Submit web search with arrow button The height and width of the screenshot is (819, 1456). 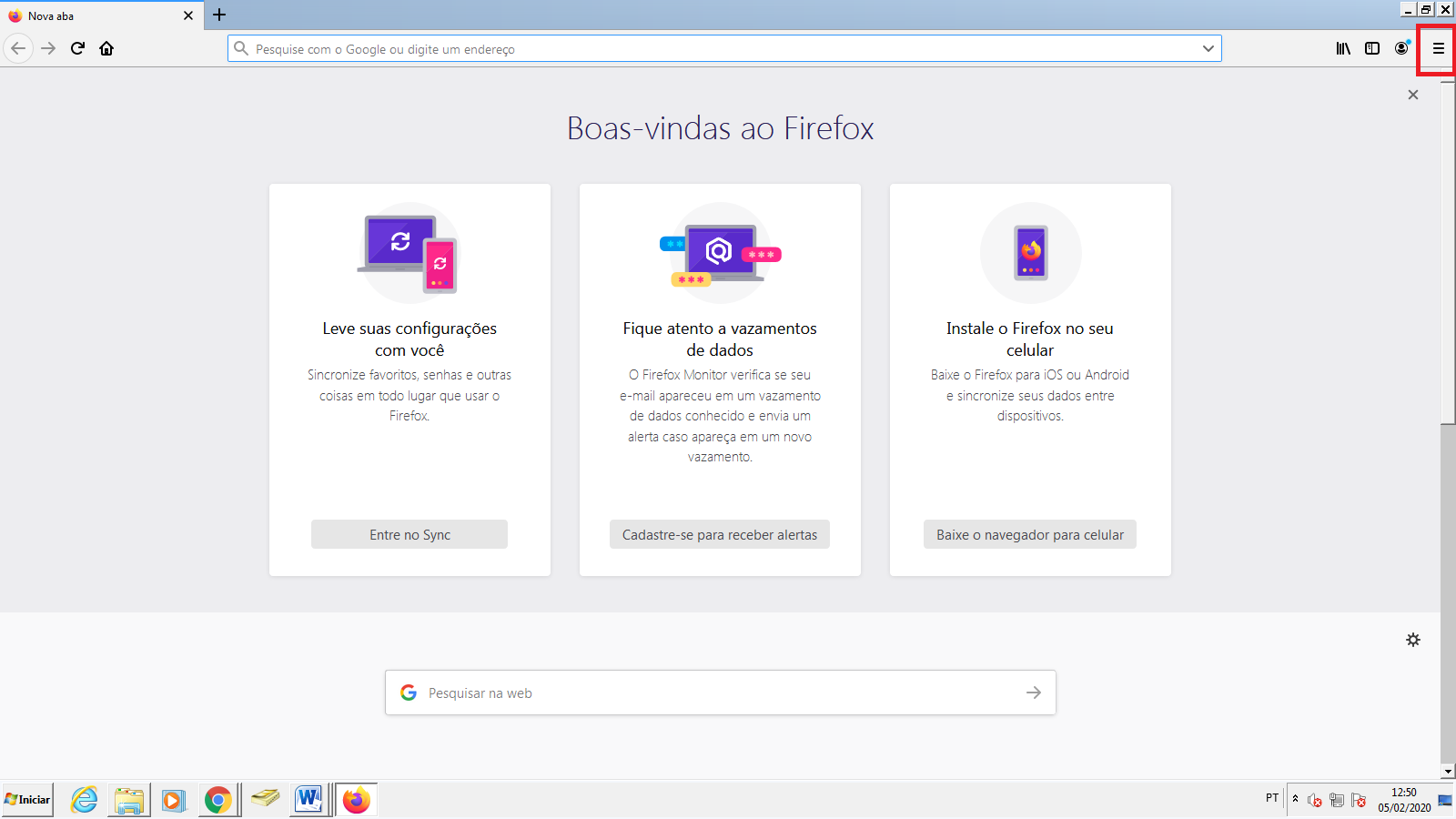[1034, 693]
